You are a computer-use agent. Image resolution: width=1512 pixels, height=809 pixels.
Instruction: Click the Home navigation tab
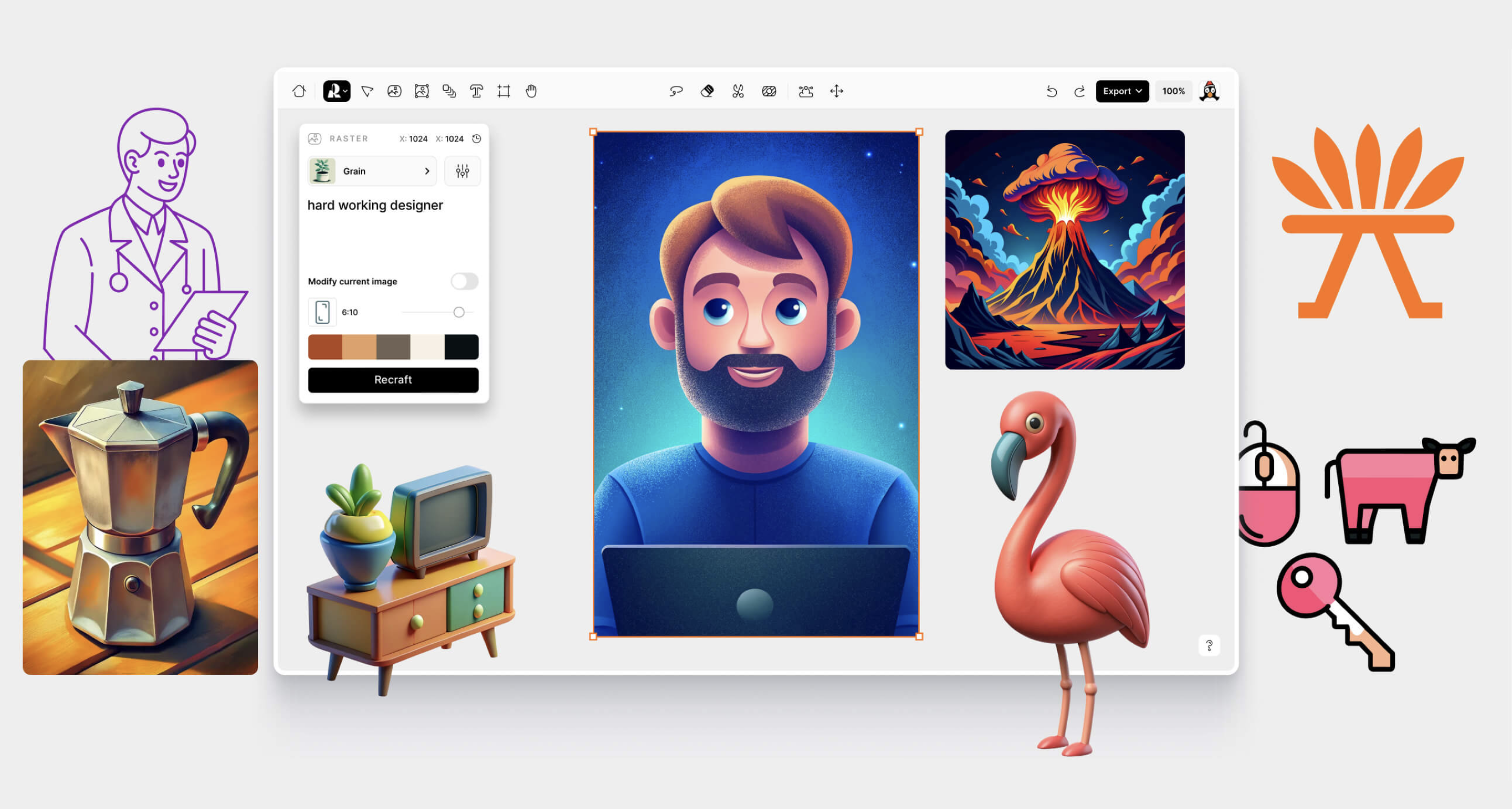click(x=299, y=91)
